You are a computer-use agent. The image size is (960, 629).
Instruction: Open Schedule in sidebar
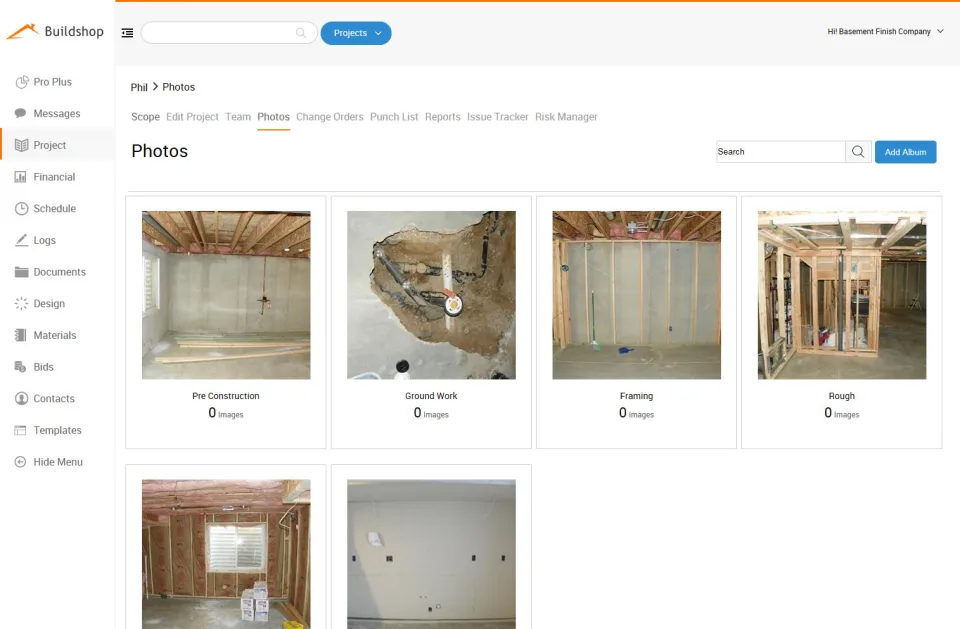54,209
